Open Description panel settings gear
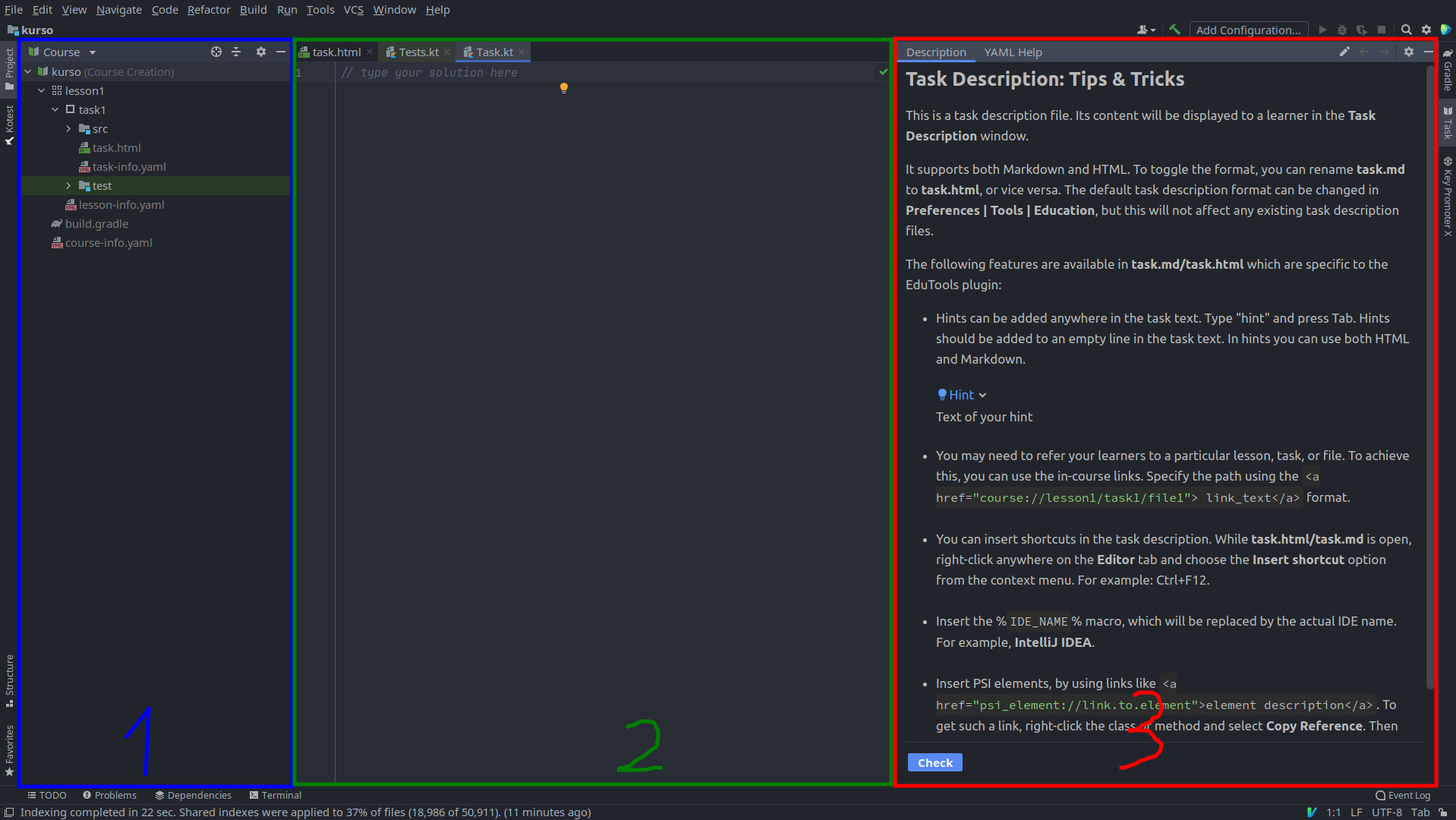The image size is (1456, 820). point(1409,52)
